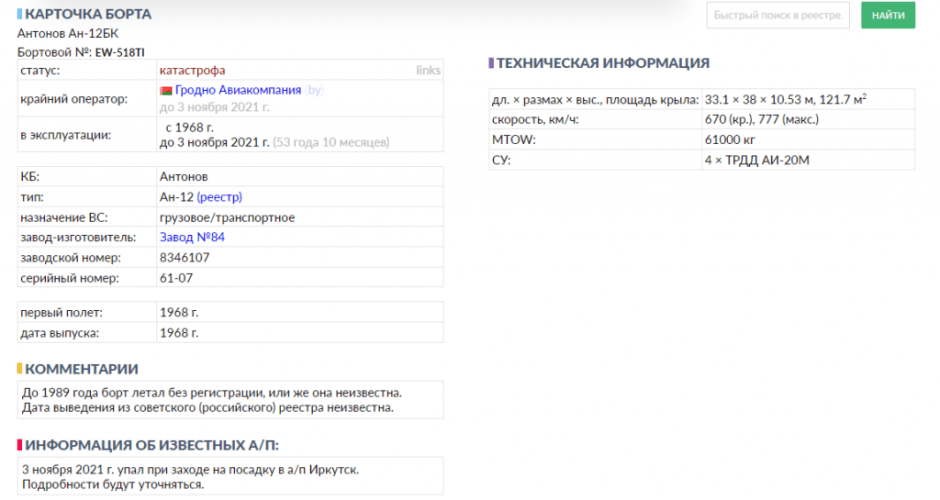Click the Belarus flag icon beside operator
Image resolution: width=940 pixels, height=500 pixels.
pos(166,91)
